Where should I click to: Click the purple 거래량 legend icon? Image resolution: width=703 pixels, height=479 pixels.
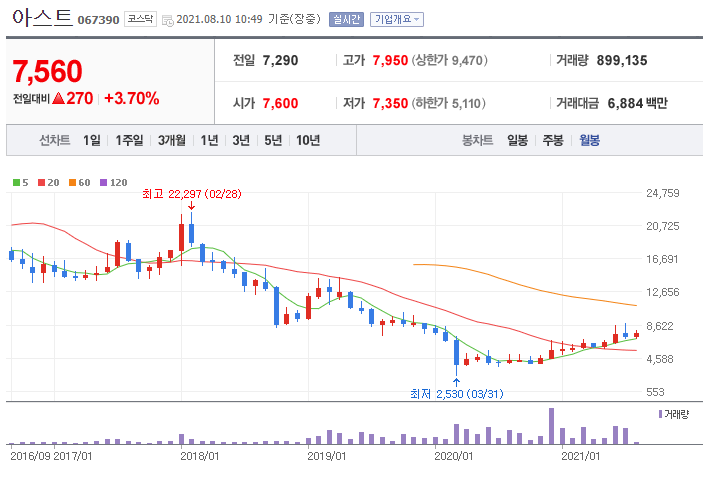pyautogui.click(x=660, y=414)
